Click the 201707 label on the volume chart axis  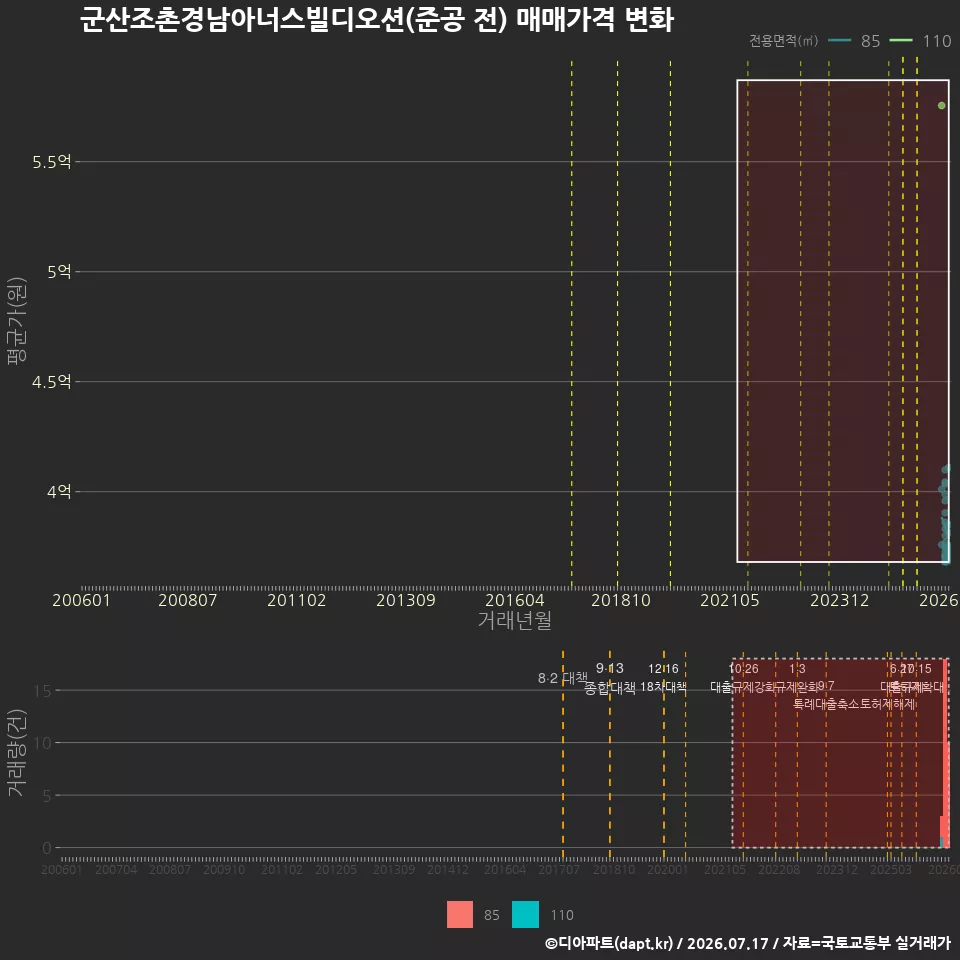click(x=558, y=869)
